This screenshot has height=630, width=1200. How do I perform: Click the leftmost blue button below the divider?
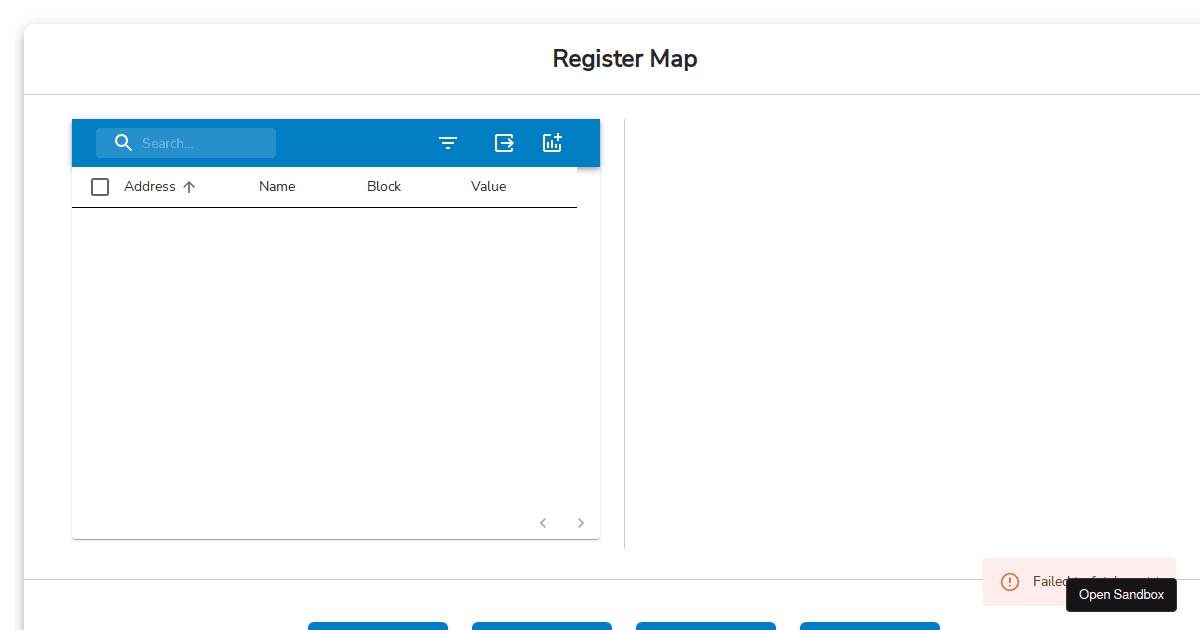click(378, 626)
